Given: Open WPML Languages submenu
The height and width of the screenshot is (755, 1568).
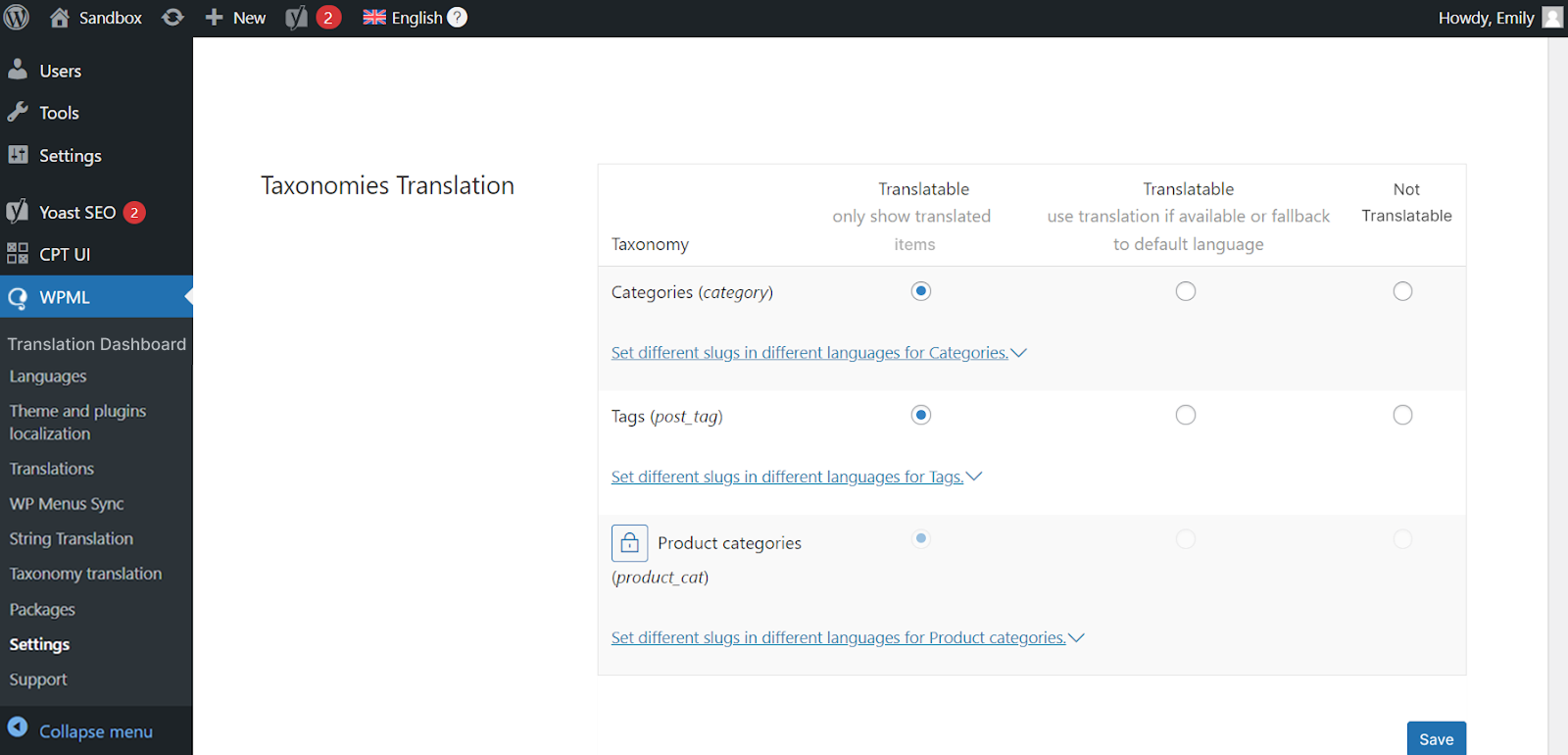Looking at the screenshot, I should coord(48,377).
